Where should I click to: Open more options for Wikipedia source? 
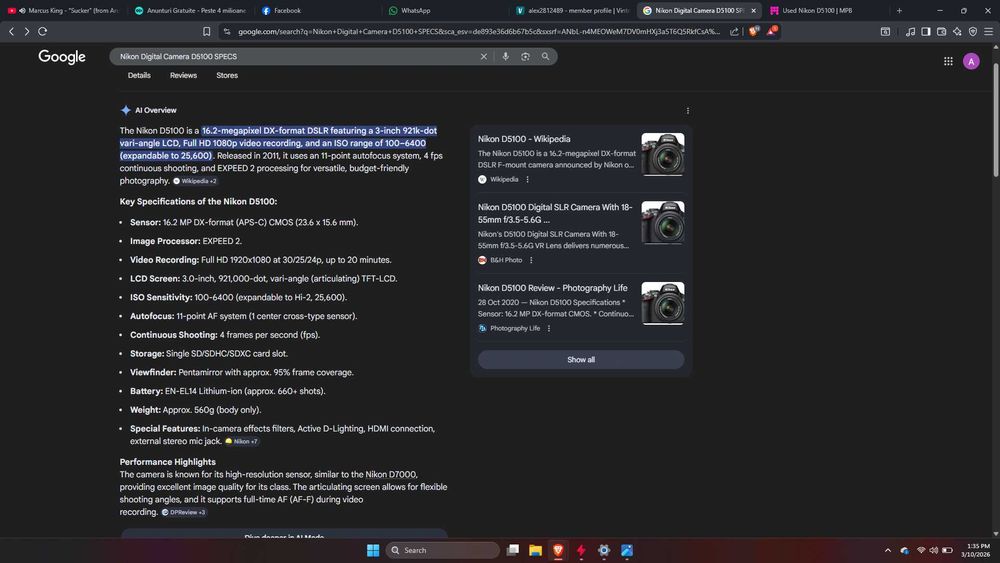[x=527, y=179]
